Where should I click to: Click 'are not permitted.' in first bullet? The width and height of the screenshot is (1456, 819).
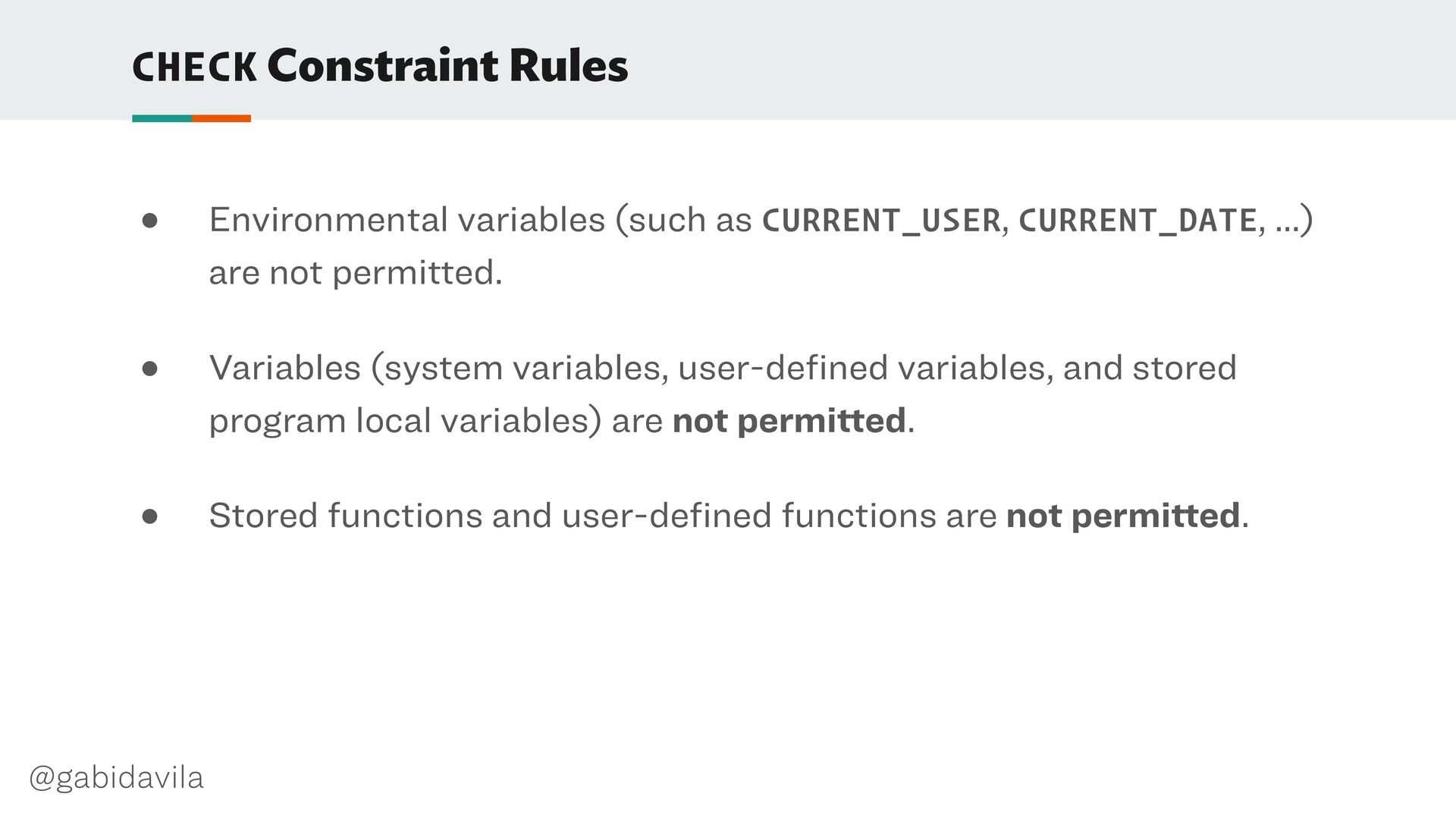[x=356, y=273]
